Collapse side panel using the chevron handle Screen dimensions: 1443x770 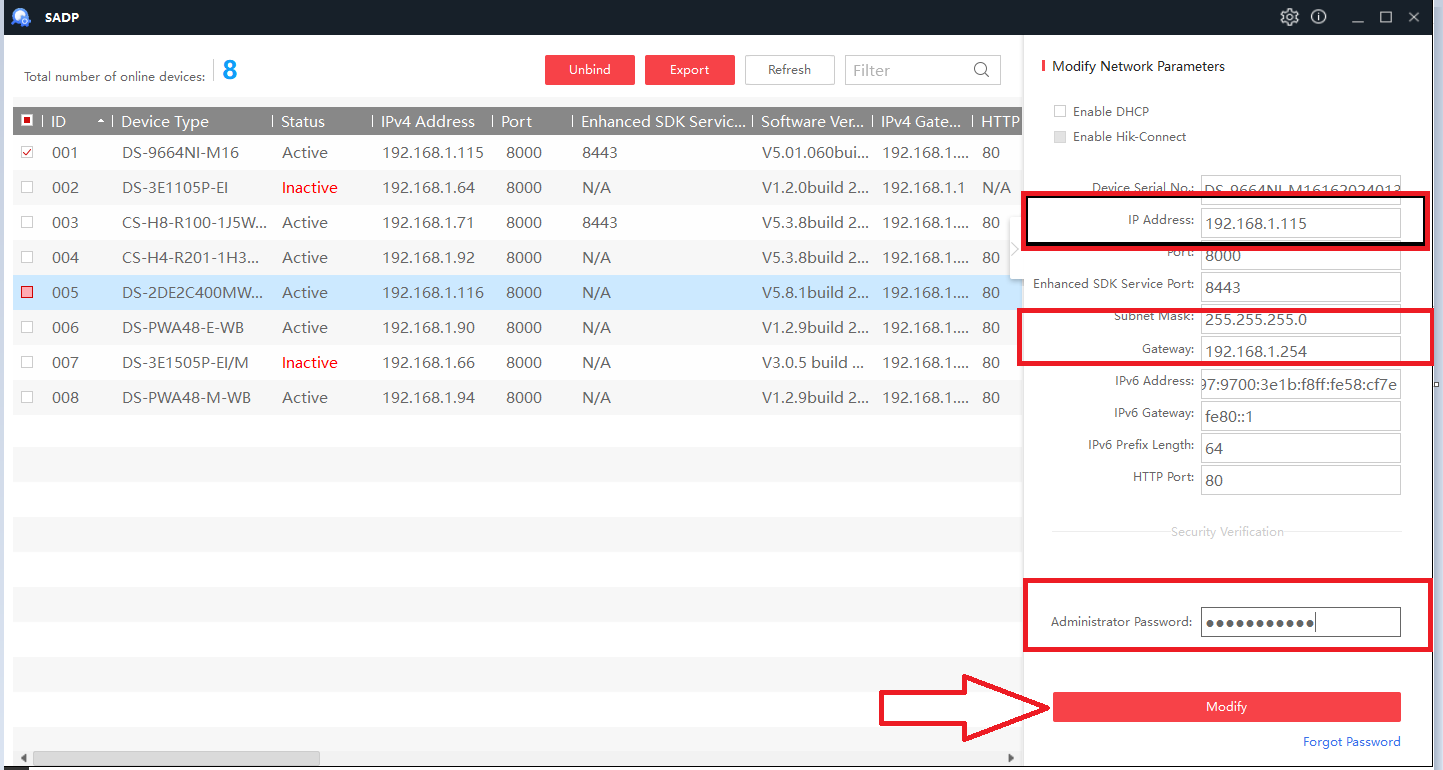(x=1016, y=248)
